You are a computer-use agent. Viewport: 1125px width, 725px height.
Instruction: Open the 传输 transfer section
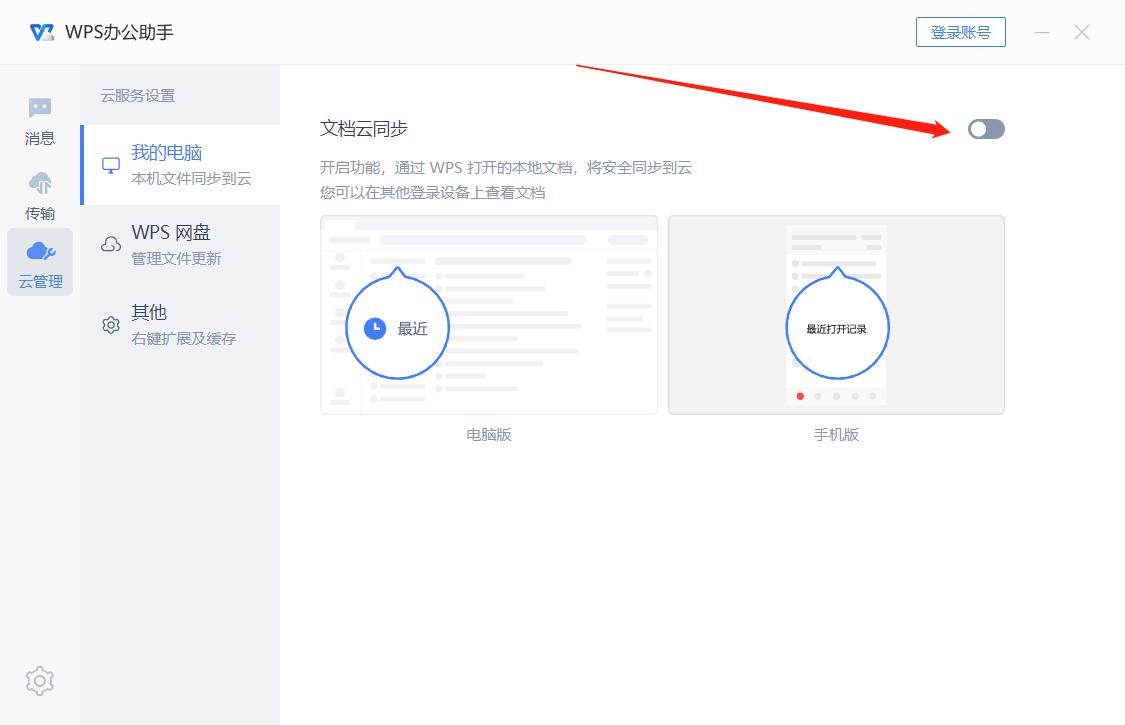[x=40, y=196]
